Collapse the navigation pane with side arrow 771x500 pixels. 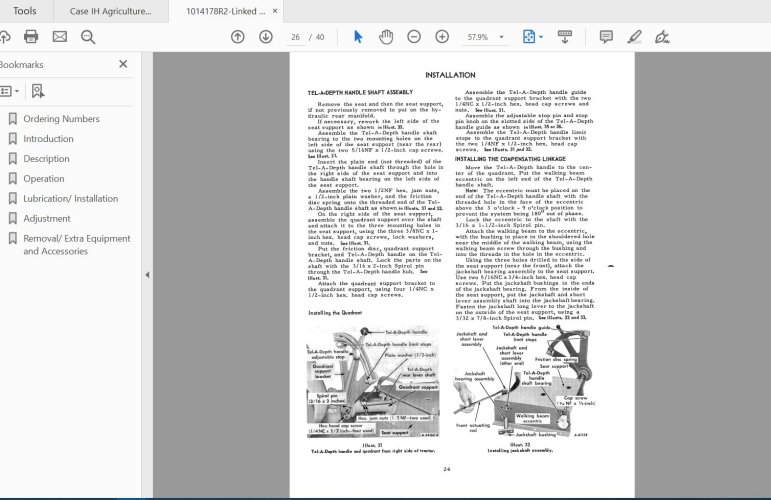point(147,275)
